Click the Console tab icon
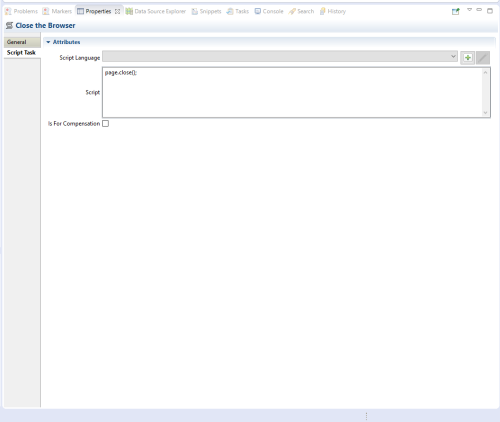Screen dimensions: 500x422 (x=258, y=11)
